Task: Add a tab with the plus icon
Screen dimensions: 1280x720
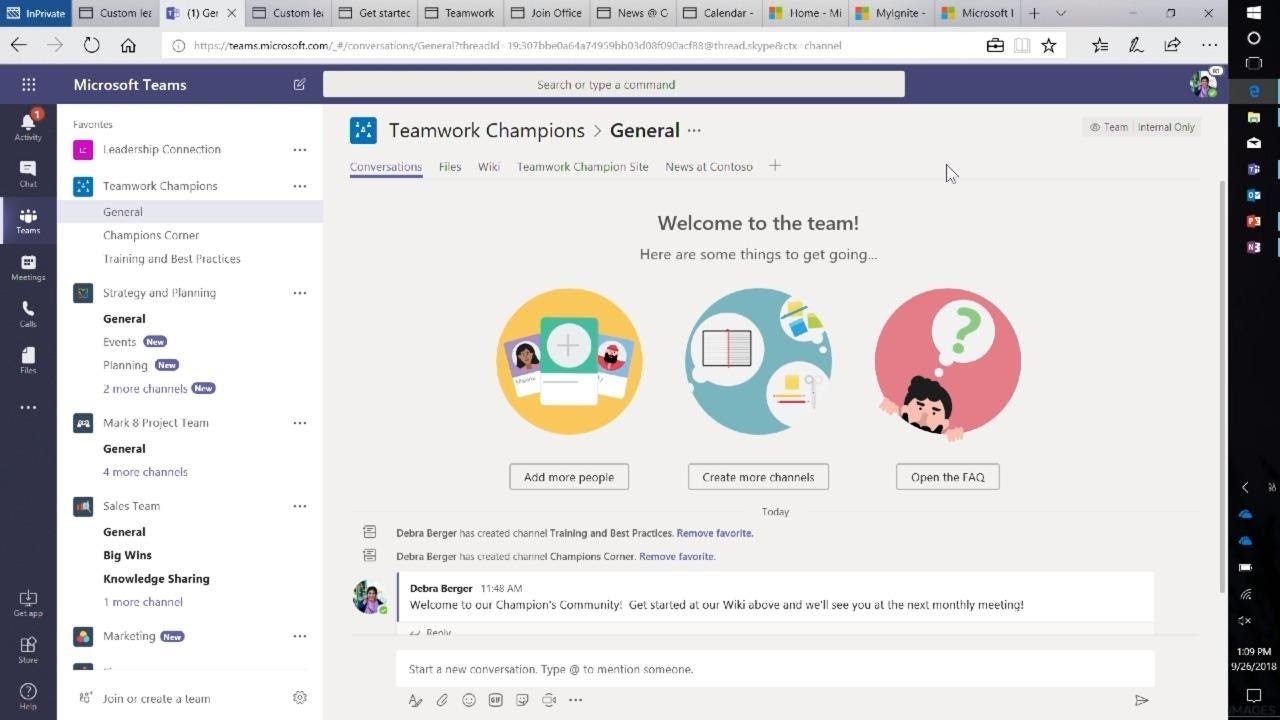Action: pyautogui.click(x=775, y=166)
